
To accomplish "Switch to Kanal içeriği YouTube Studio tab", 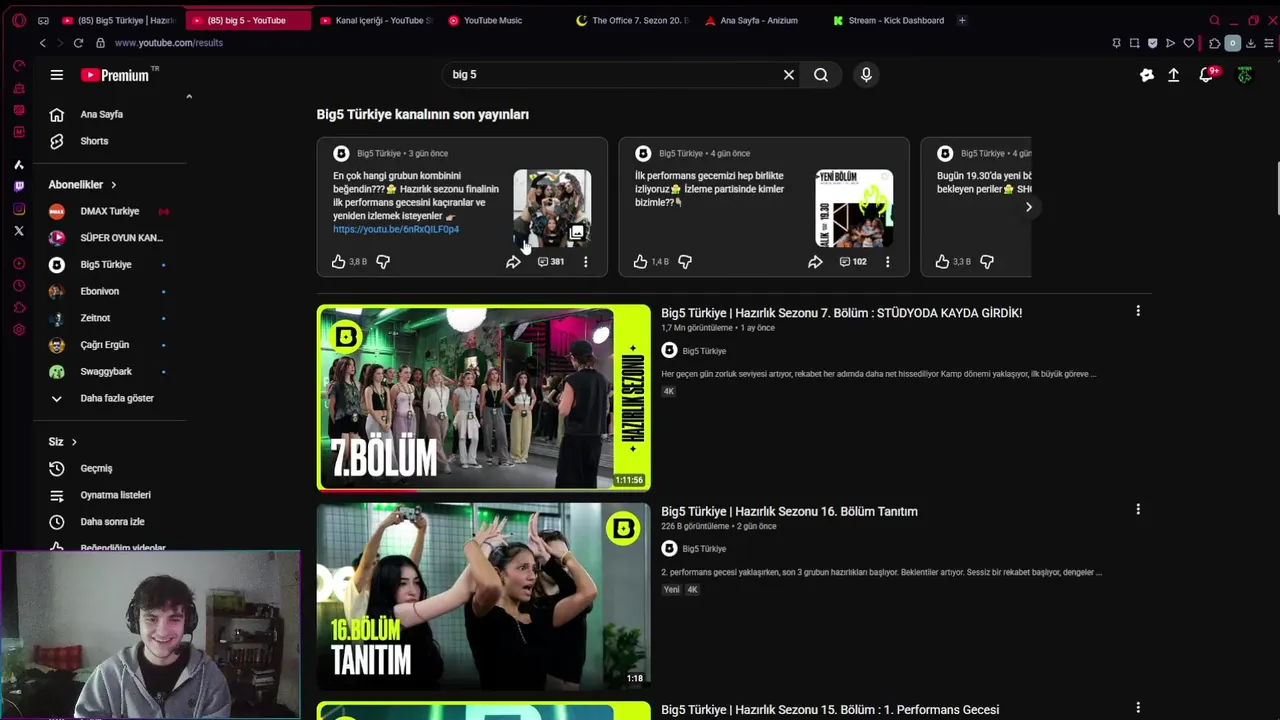I will click(376, 20).
